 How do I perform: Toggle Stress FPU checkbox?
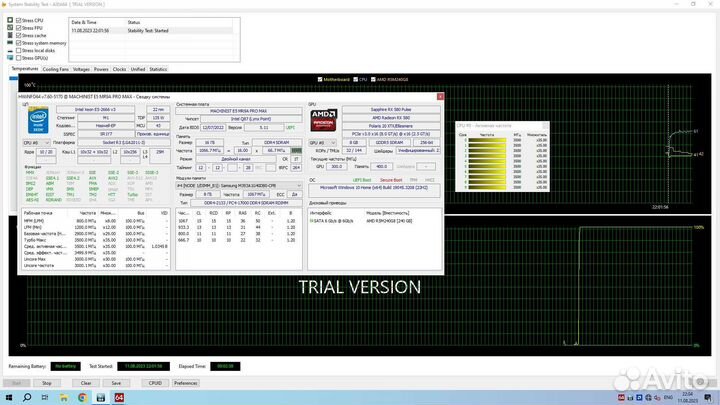19,28
